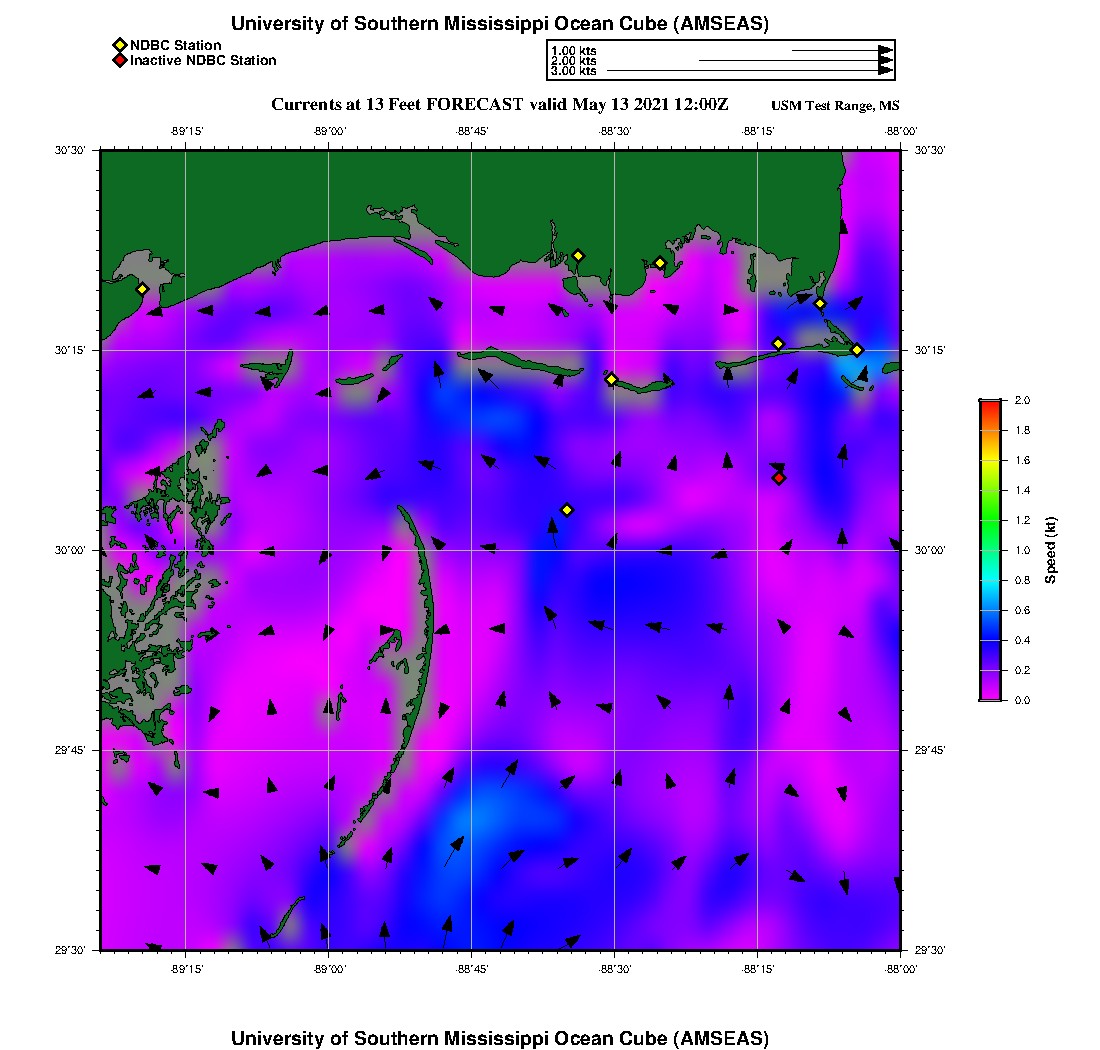Click the yellow NDBC Station legend diamond
This screenshot has height=1050, width=1100.
(119, 45)
